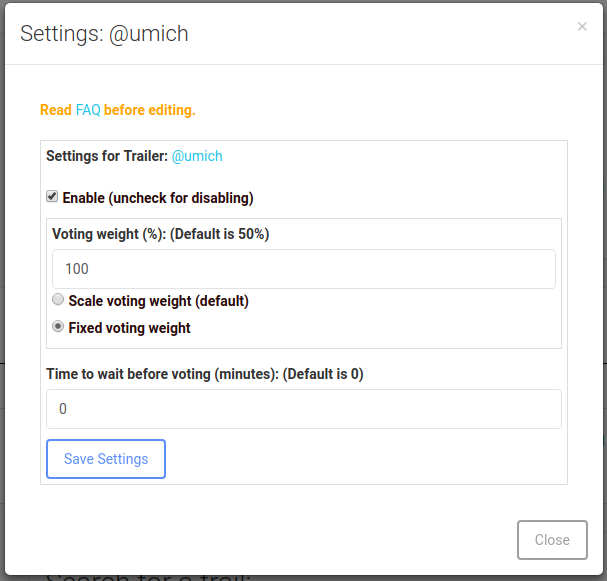The height and width of the screenshot is (581, 607).
Task: Open the FAQ link
Action: tap(88, 110)
